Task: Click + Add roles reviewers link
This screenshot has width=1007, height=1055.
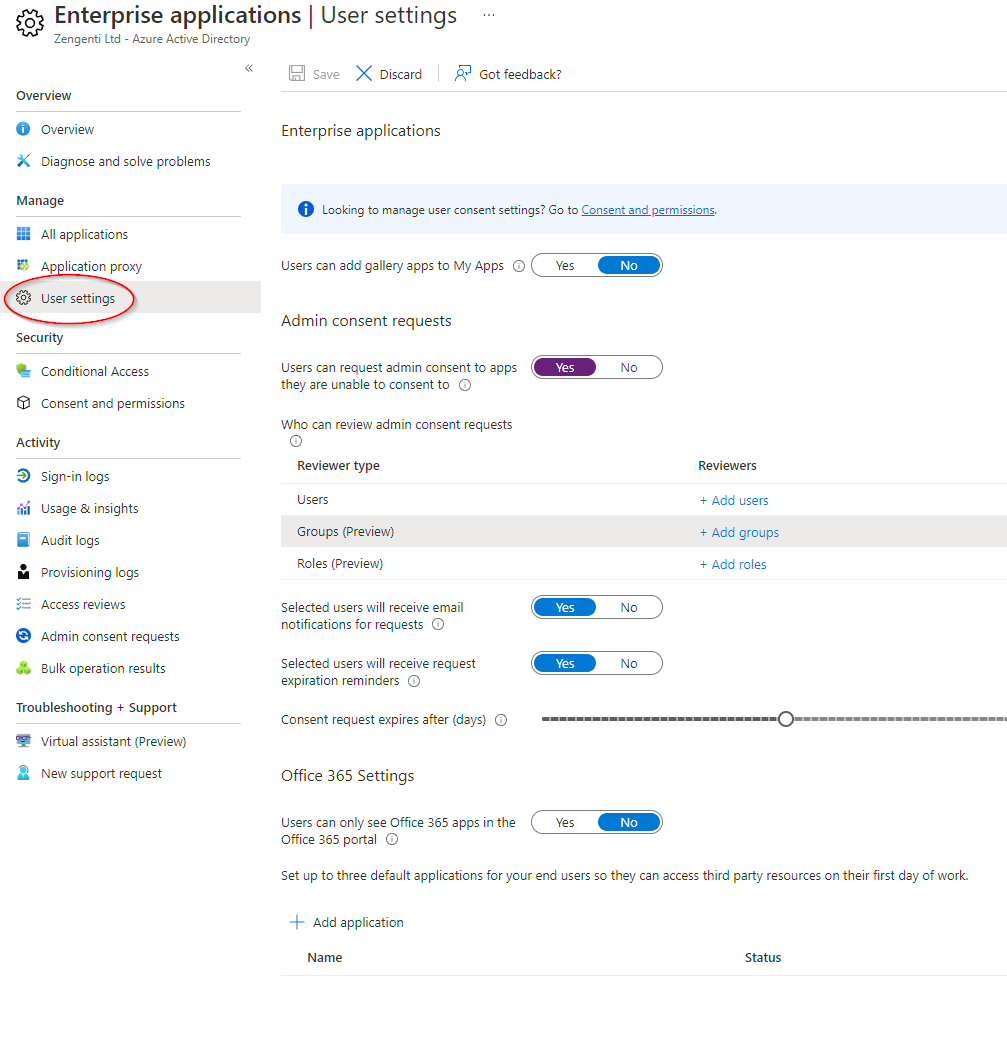Action: click(x=733, y=564)
